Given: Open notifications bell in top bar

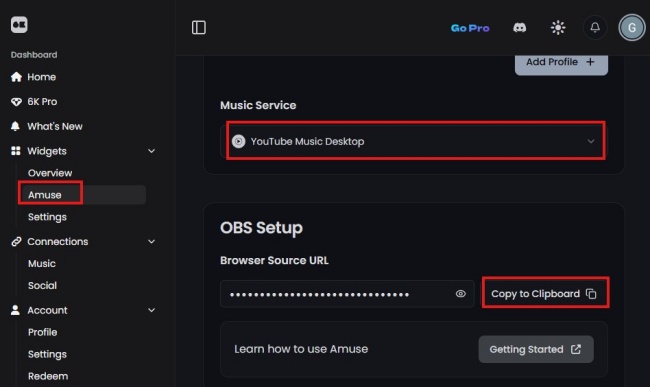Looking at the screenshot, I should coord(595,28).
